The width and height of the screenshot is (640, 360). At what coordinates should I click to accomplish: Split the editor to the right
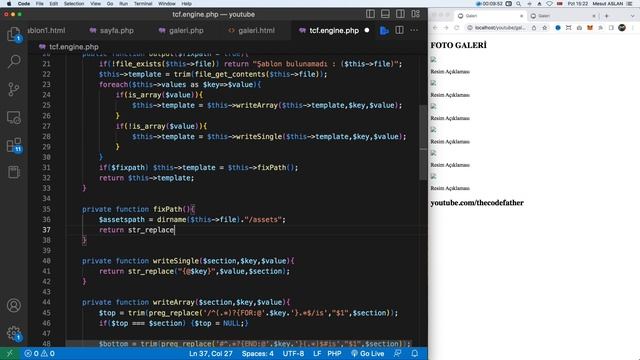point(400,30)
